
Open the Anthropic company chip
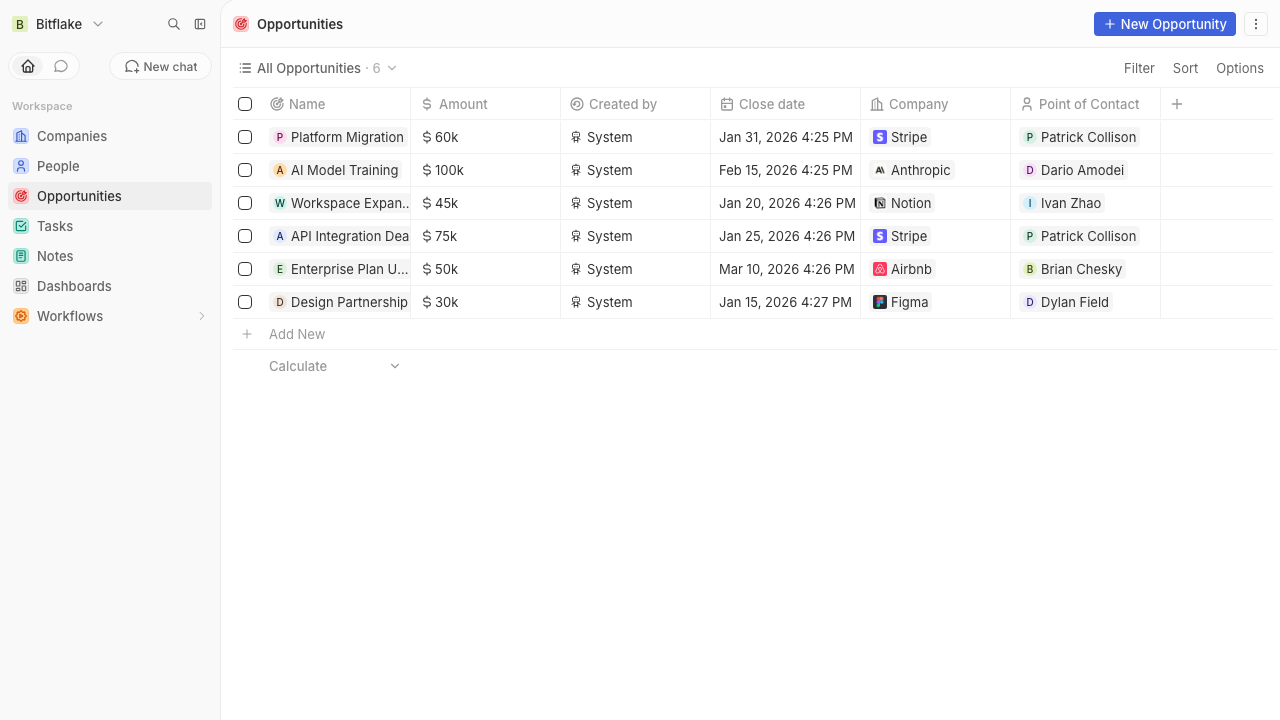[911, 170]
